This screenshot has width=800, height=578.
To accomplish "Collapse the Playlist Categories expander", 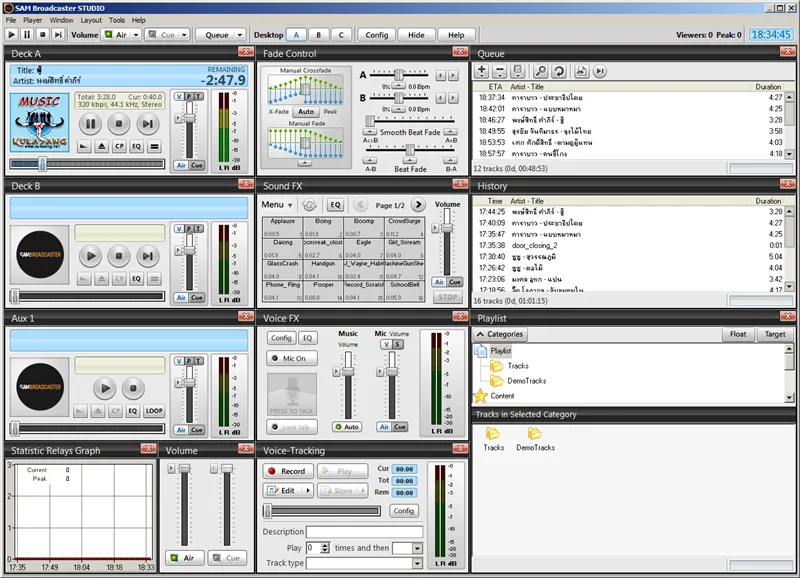I will point(500,334).
